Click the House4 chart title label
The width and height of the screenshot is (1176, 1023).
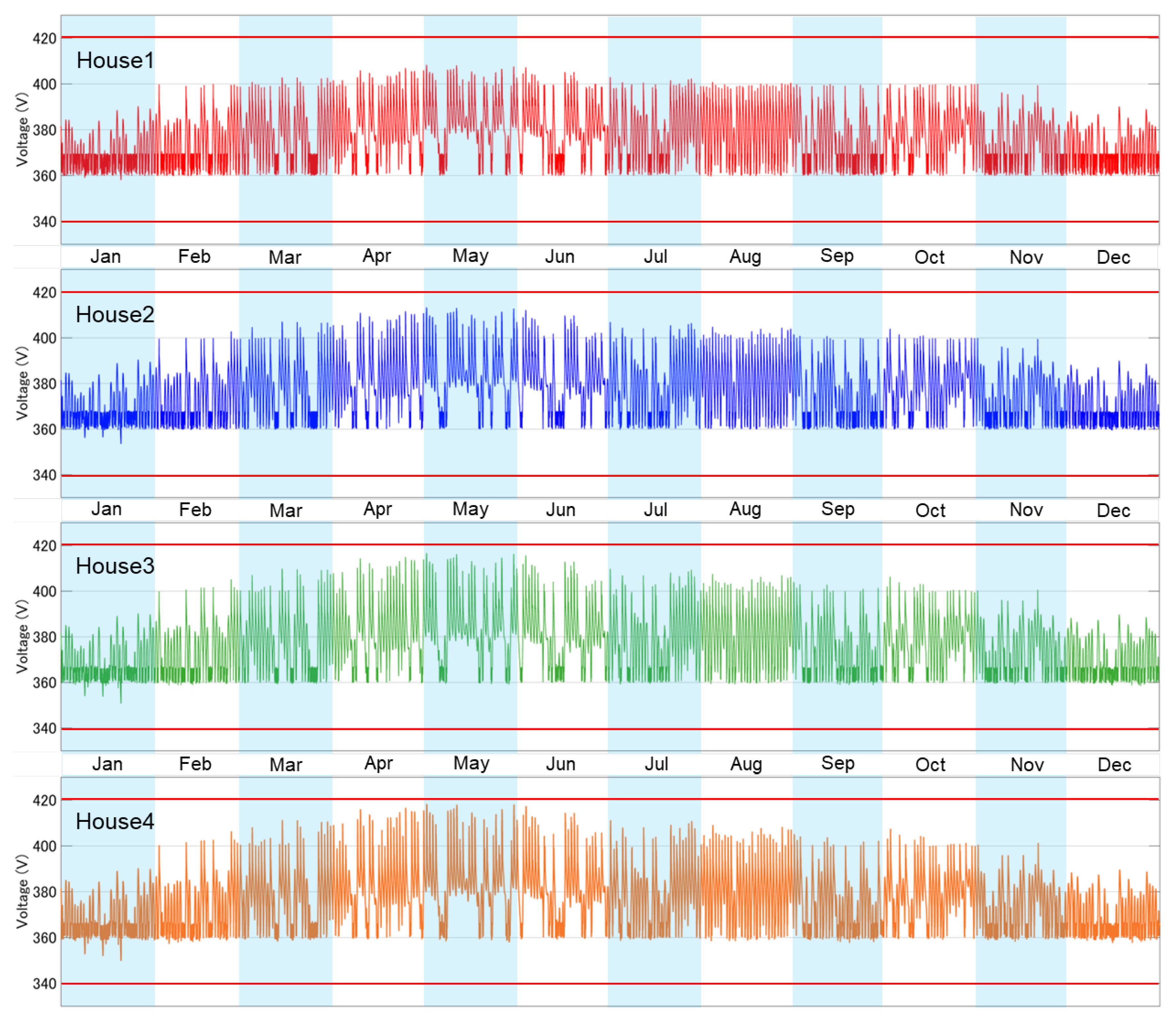pos(115,821)
